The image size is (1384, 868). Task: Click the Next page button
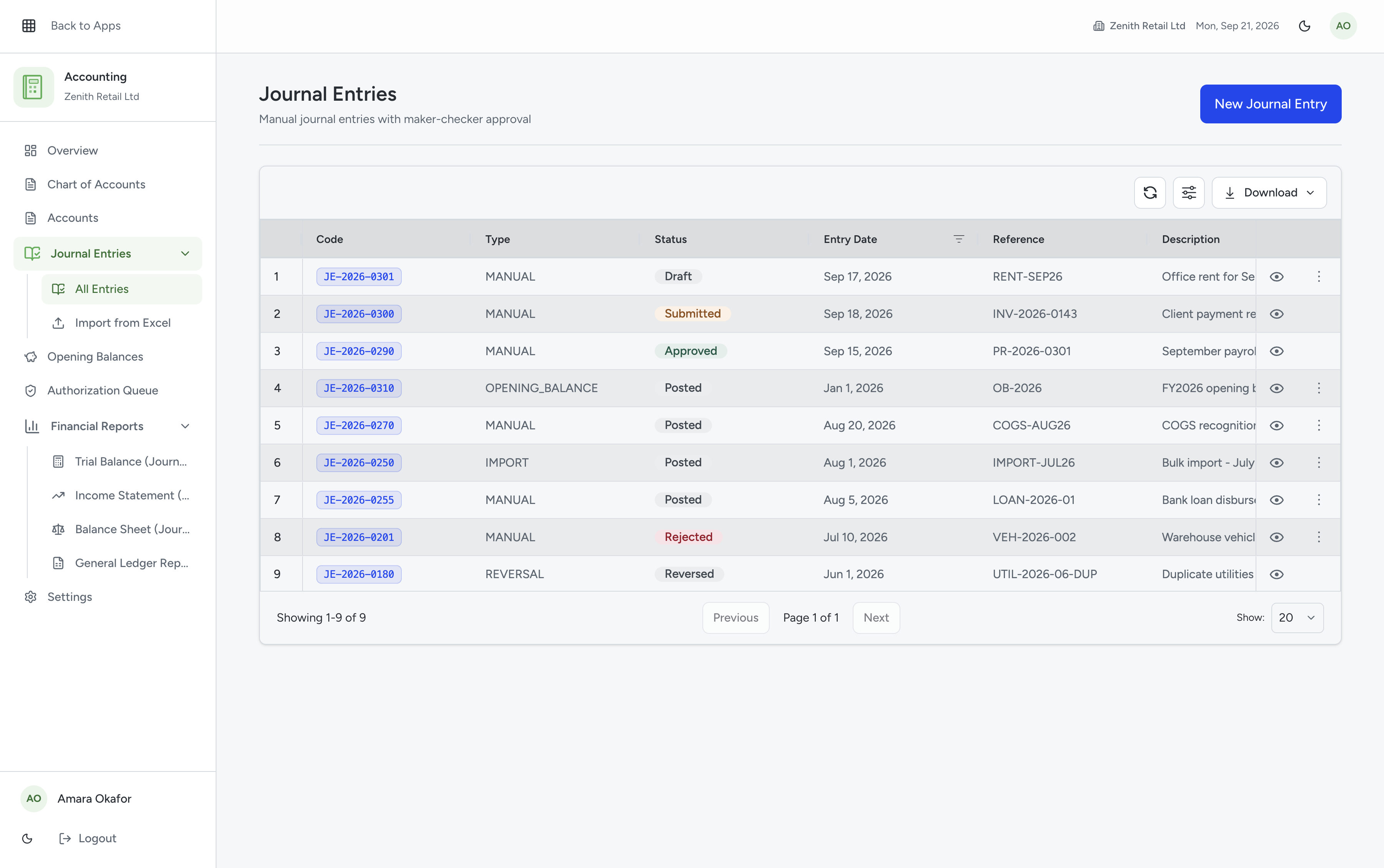coord(876,618)
